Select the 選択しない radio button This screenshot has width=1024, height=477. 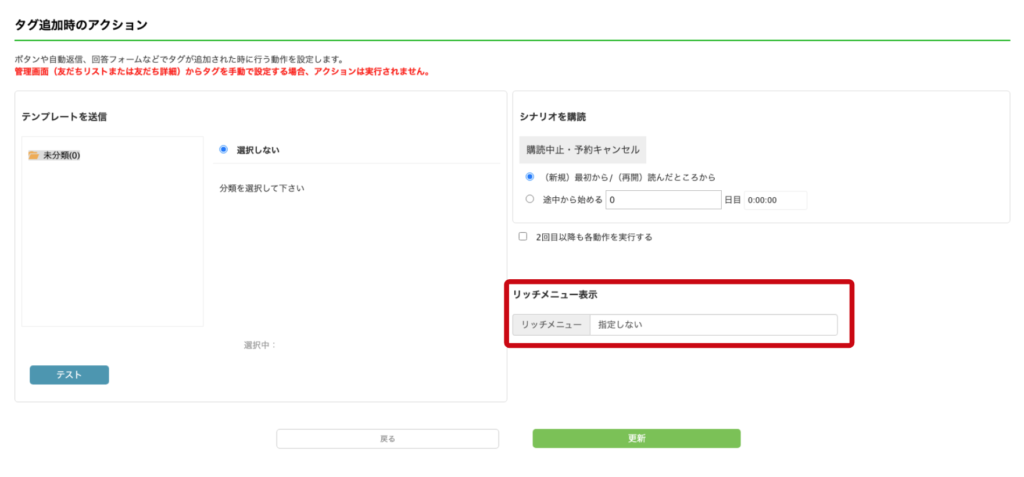click(223, 150)
